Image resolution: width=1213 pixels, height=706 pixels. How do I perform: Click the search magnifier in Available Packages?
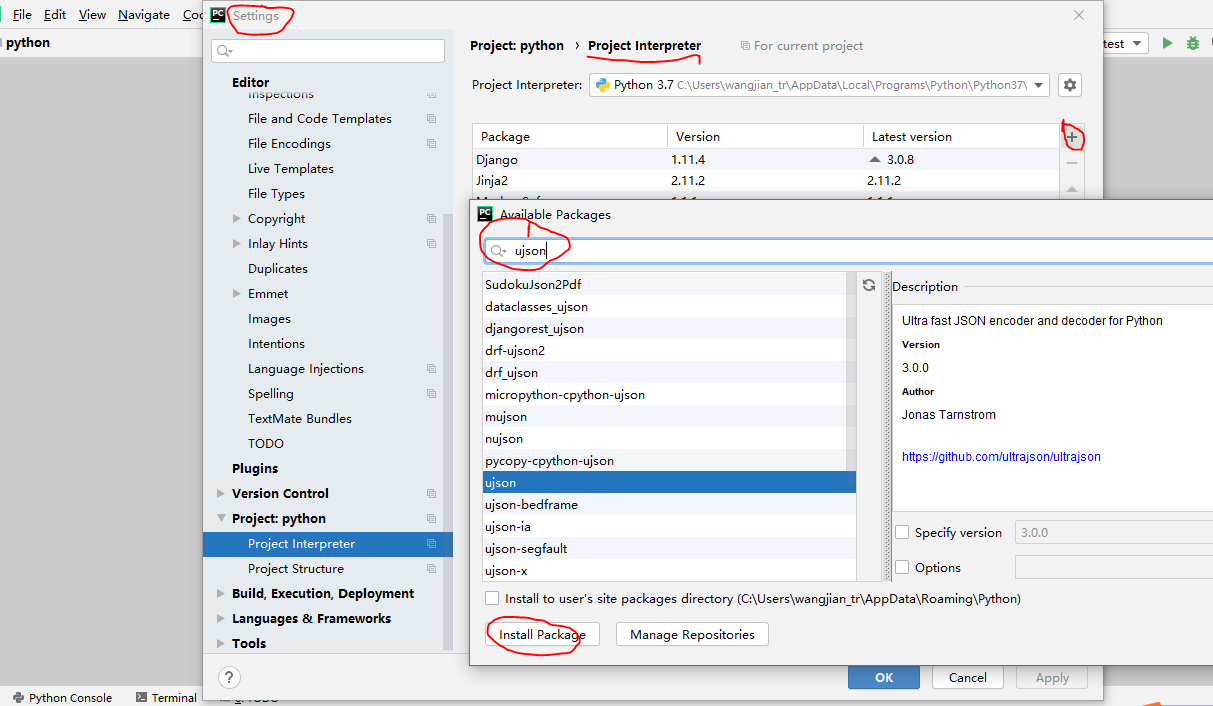[x=498, y=251]
